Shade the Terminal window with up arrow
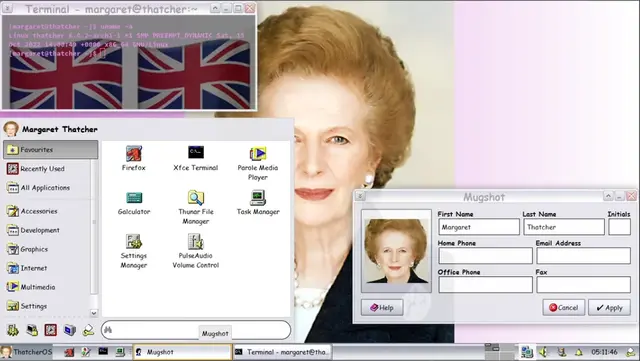Screen dimensions: 640x361 click(x=215, y=8)
